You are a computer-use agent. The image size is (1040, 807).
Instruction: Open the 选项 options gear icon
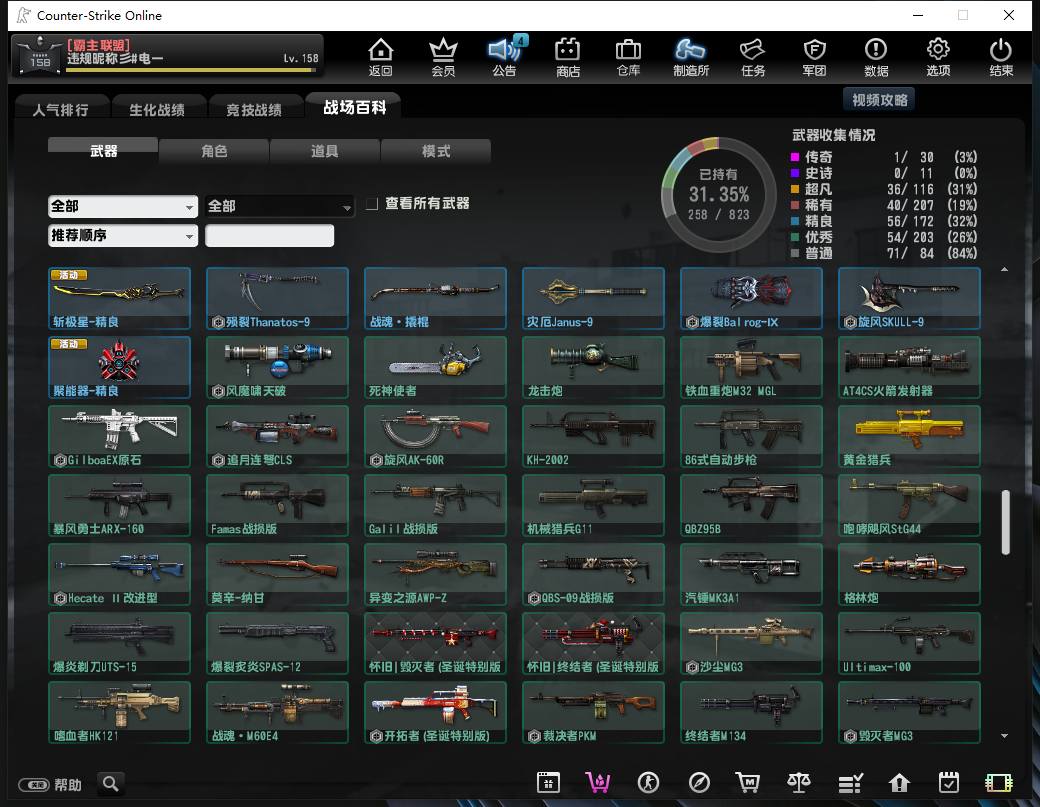[x=938, y=56]
